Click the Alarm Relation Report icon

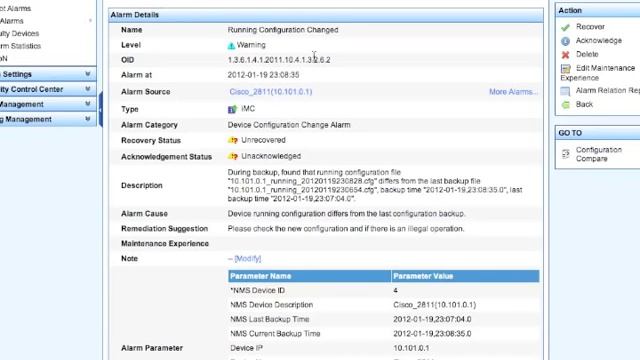pyautogui.click(x=565, y=91)
